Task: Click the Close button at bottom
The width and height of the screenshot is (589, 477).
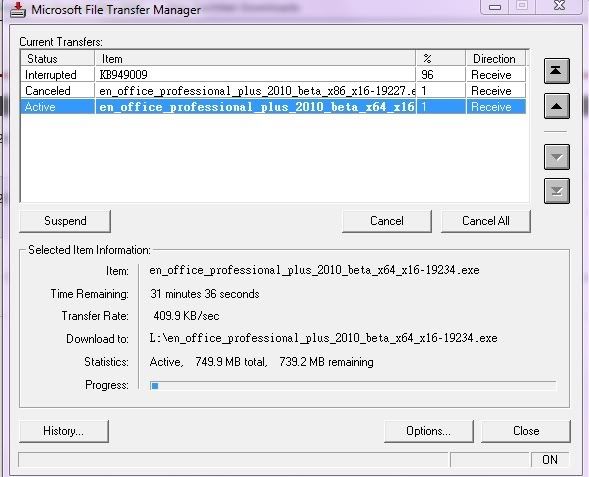Action: tap(526, 431)
